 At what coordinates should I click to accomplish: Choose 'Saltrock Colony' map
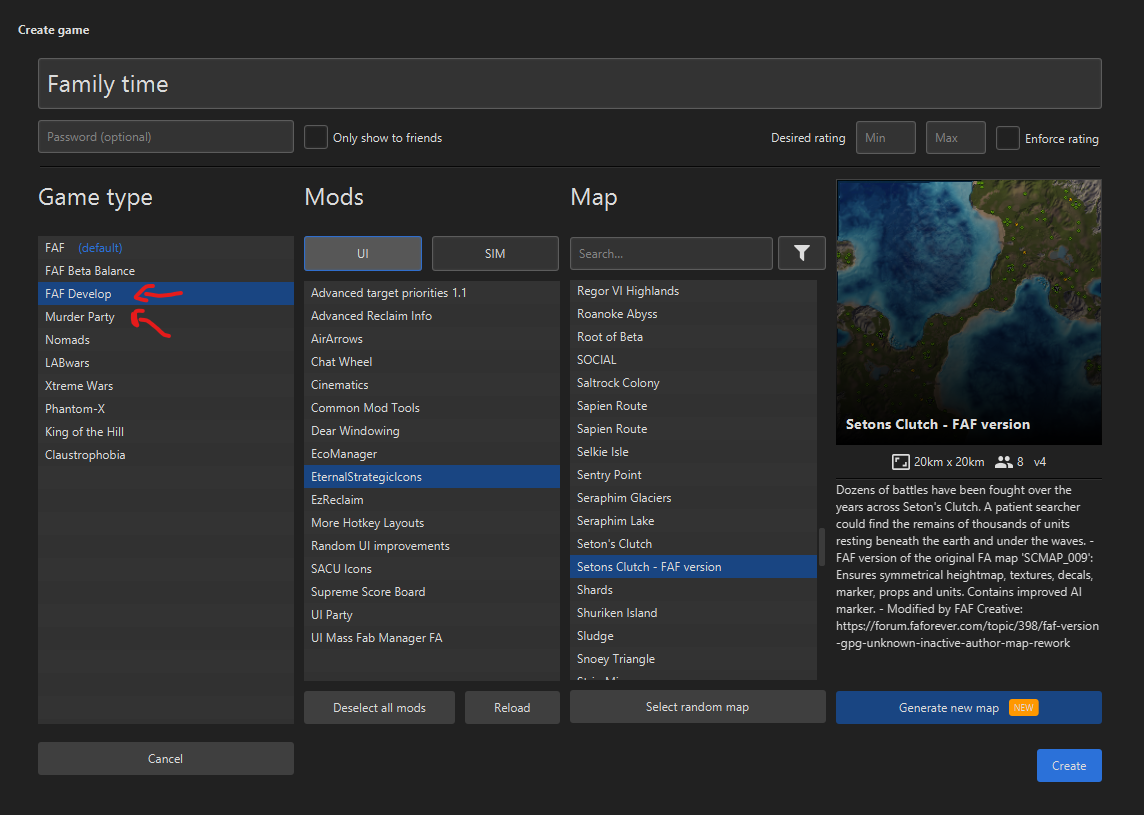click(x=693, y=382)
